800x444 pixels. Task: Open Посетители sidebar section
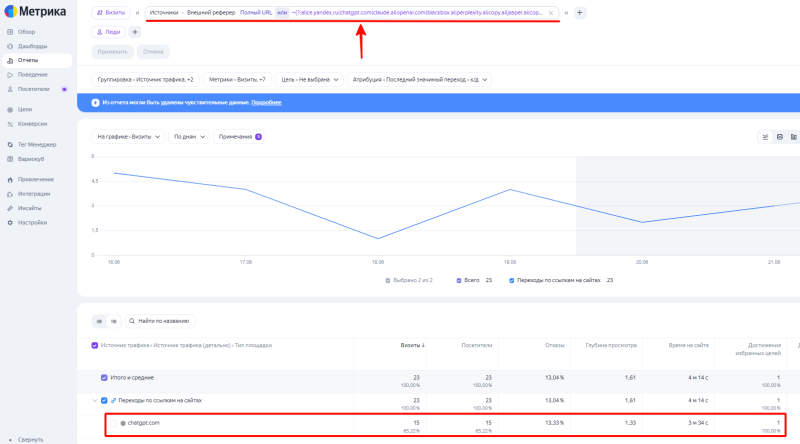click(x=34, y=89)
